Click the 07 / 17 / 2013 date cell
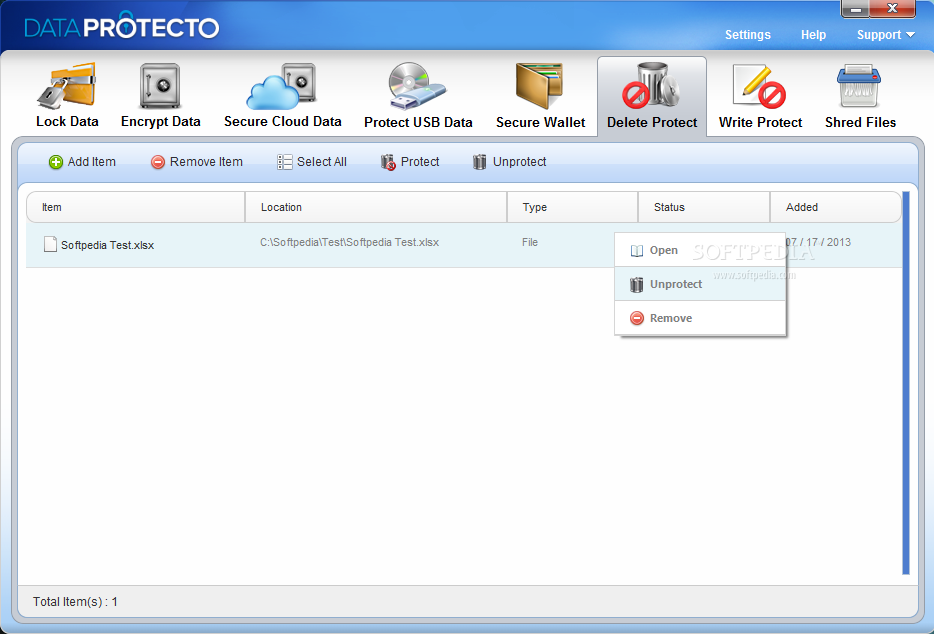The height and width of the screenshot is (634, 934). point(818,243)
